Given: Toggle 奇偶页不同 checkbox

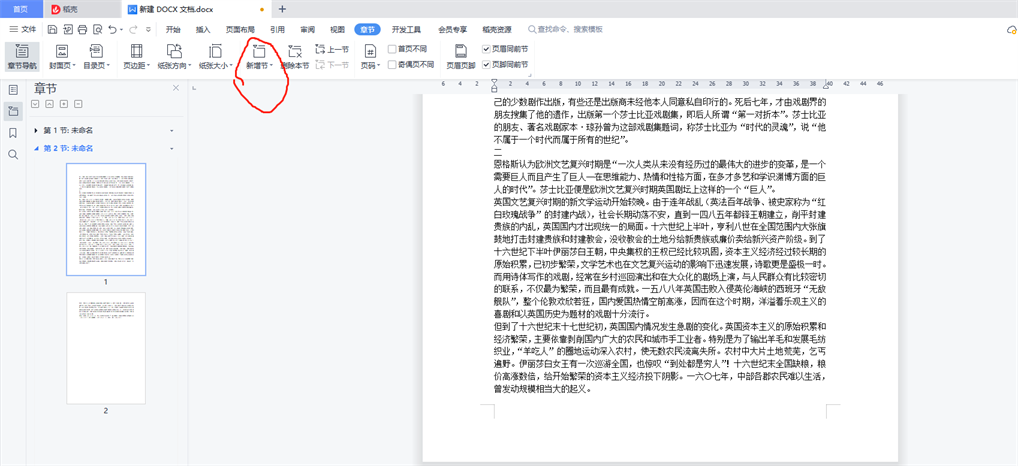Looking at the screenshot, I should [393, 64].
